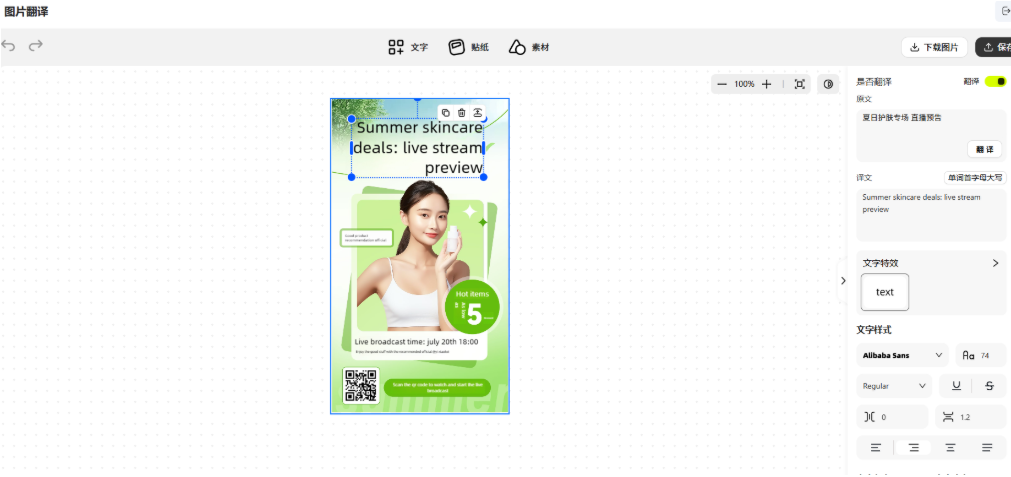The height and width of the screenshot is (477, 1011).
Task: Duplicate the selected text box
Action: 446,113
